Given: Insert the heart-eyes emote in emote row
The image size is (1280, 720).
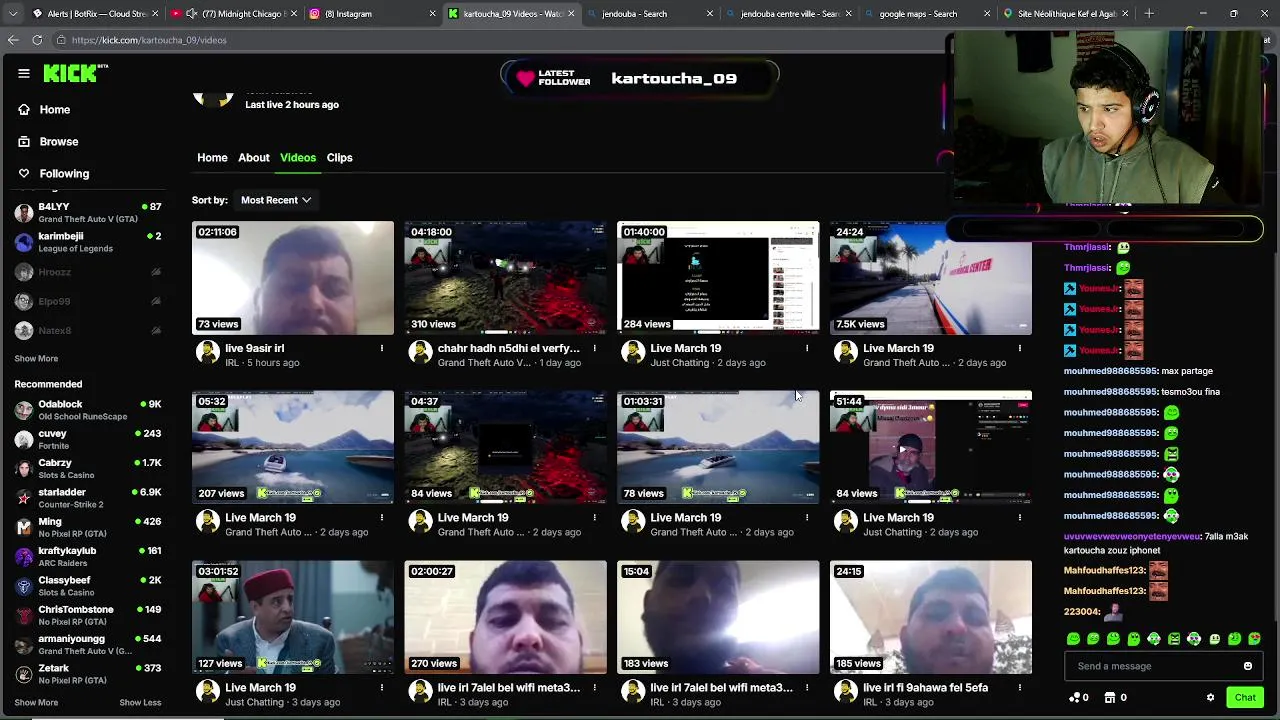Looking at the screenshot, I should coord(1255,638).
